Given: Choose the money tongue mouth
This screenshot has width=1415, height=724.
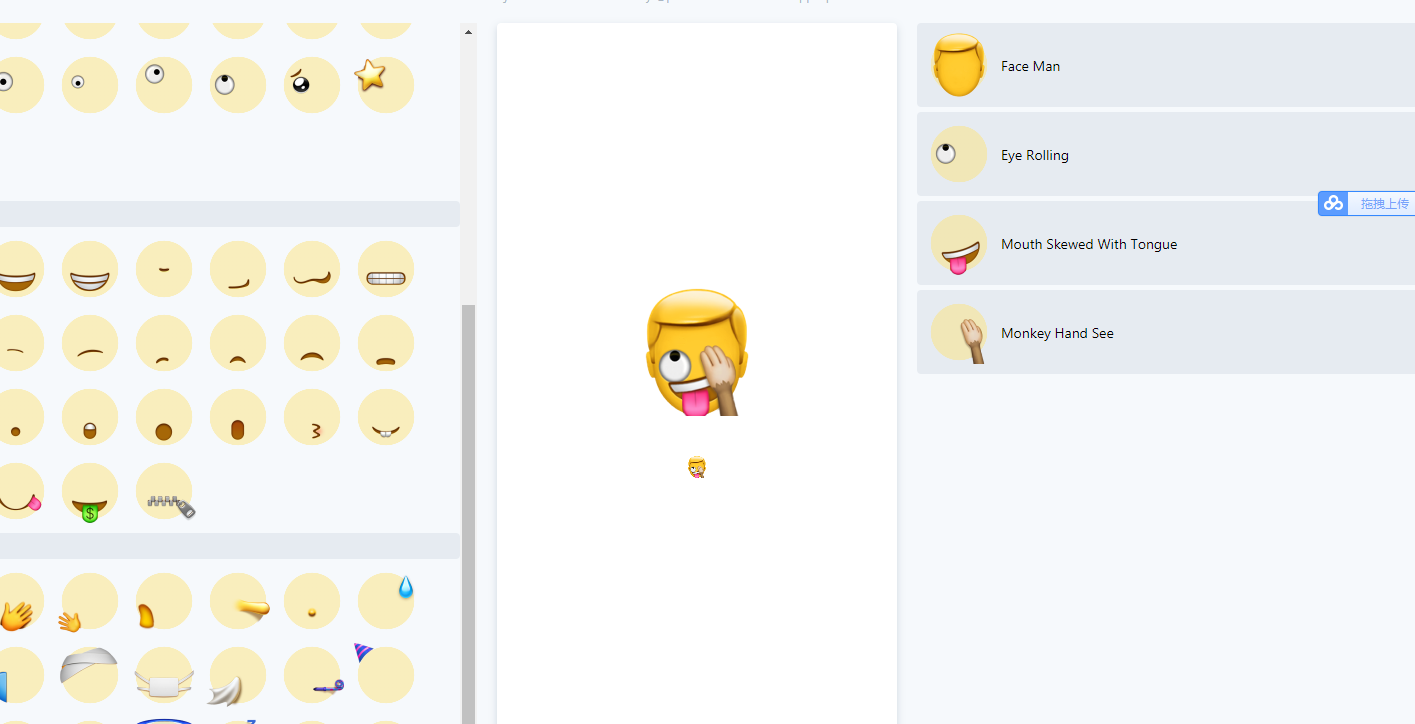Looking at the screenshot, I should click(90, 491).
